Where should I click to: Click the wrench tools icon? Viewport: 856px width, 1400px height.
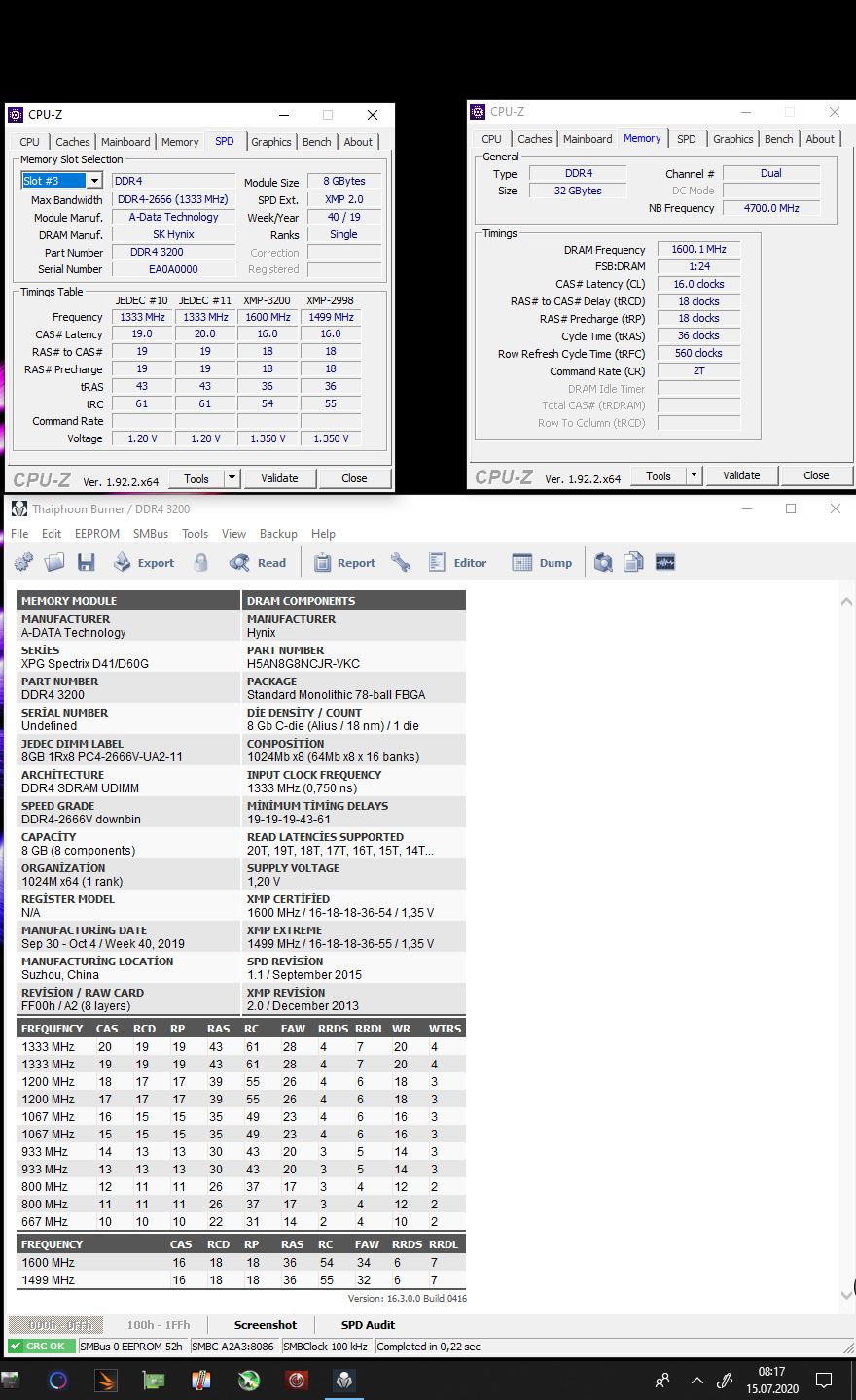pos(401,562)
